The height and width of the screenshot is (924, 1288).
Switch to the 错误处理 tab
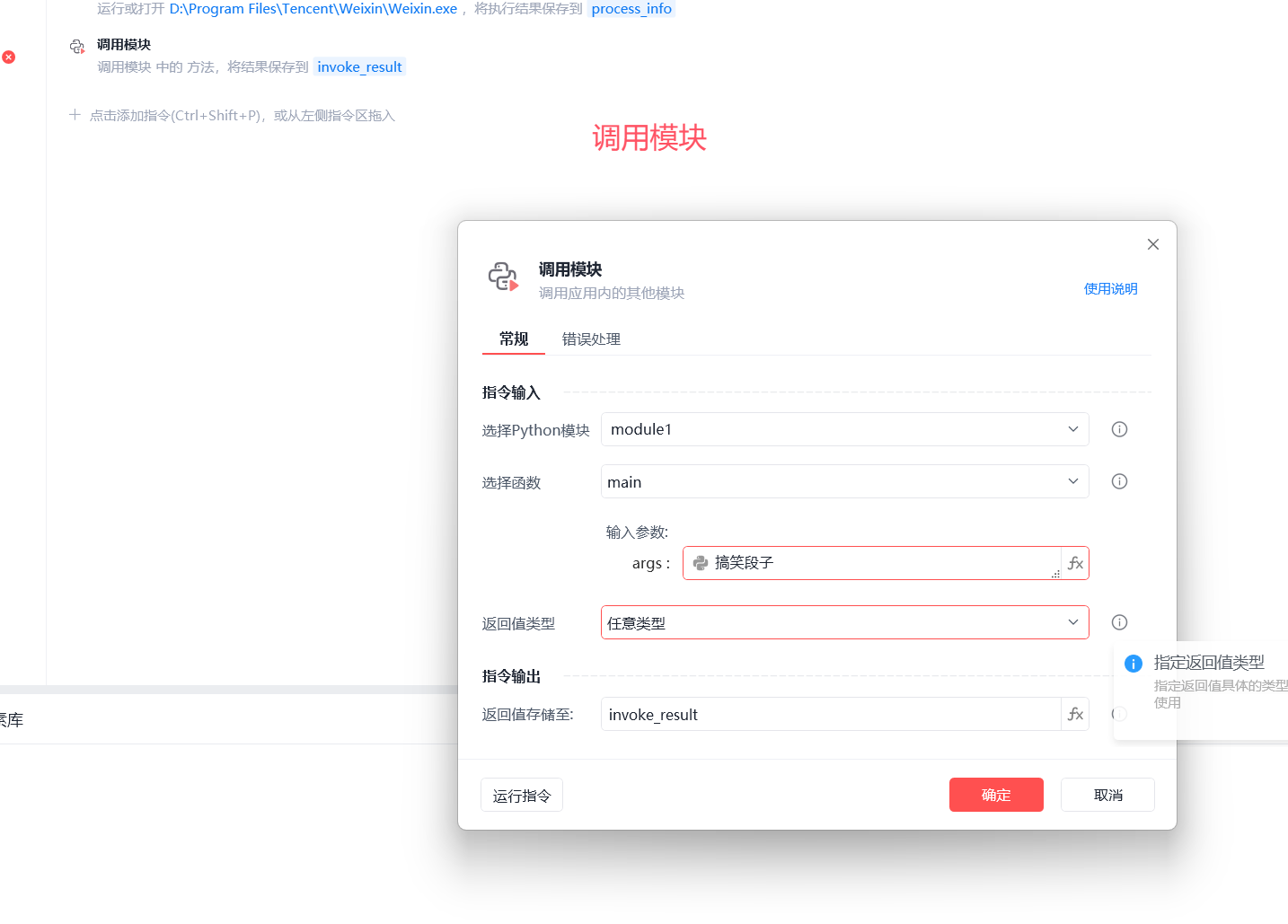coord(591,339)
